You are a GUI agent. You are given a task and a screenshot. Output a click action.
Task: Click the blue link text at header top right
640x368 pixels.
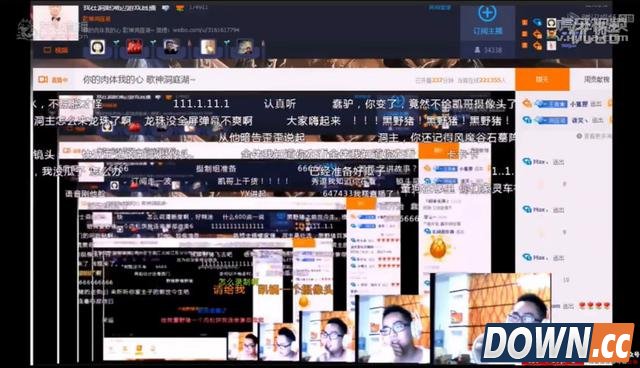coord(439,8)
